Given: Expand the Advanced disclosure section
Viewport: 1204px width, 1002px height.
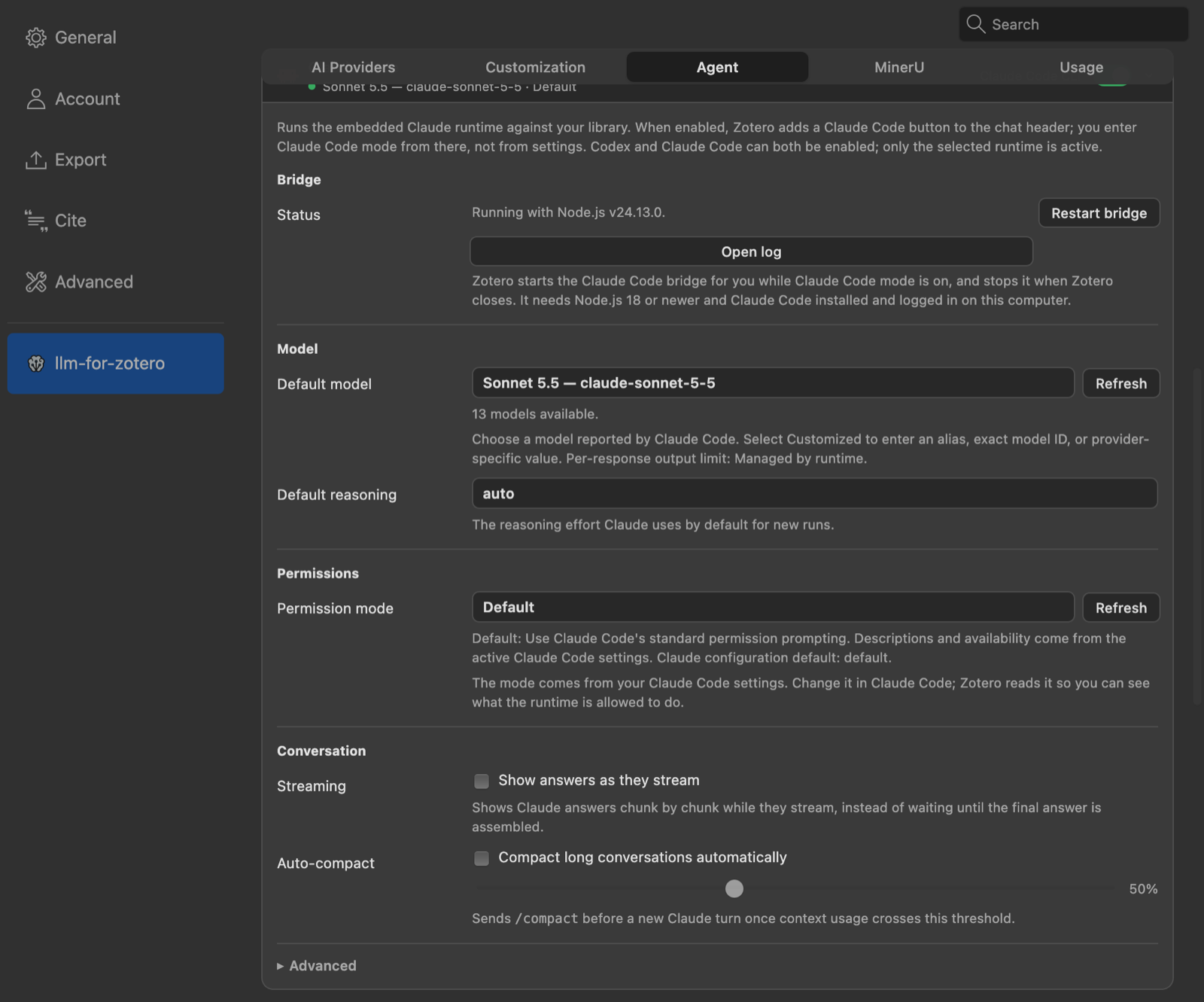Looking at the screenshot, I should [x=317, y=966].
